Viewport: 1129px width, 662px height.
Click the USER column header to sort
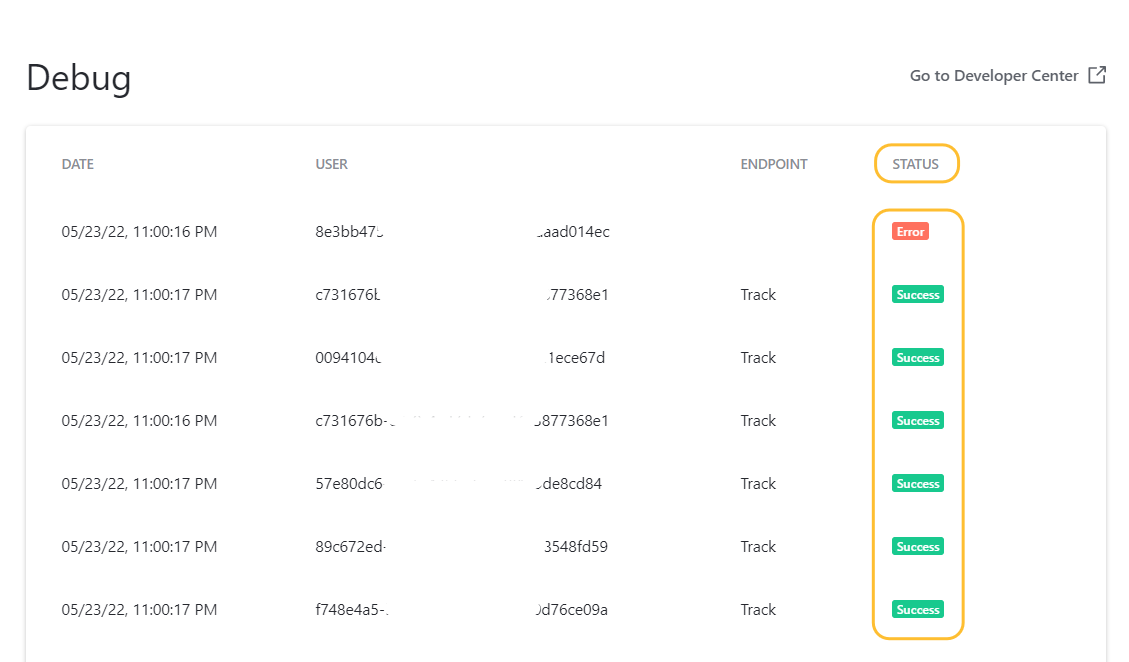[331, 164]
